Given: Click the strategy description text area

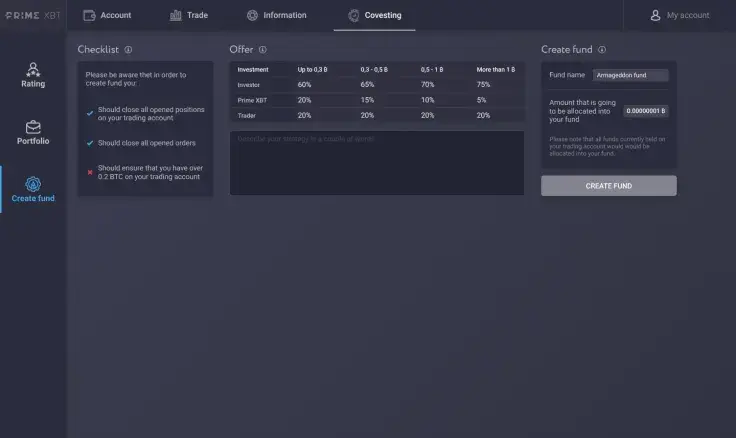Looking at the screenshot, I should point(376,163).
